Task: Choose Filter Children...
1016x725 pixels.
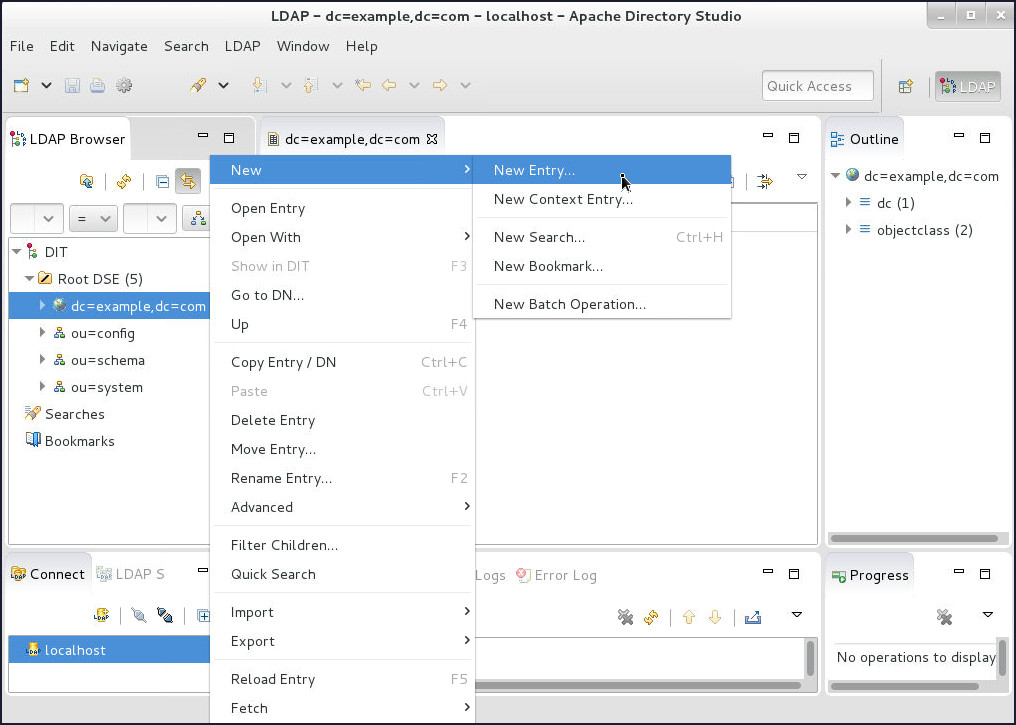Action: coord(343,546)
